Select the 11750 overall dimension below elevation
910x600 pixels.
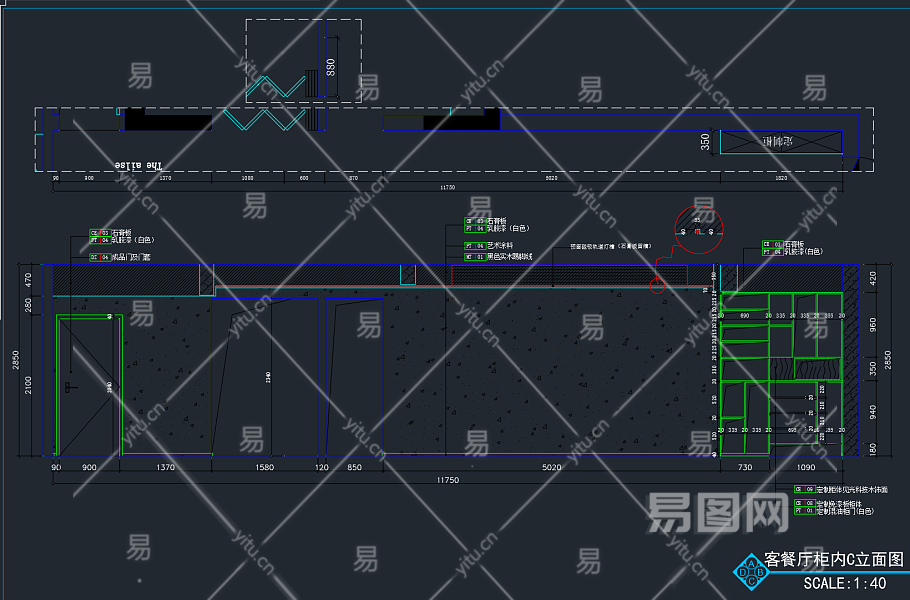[447, 480]
